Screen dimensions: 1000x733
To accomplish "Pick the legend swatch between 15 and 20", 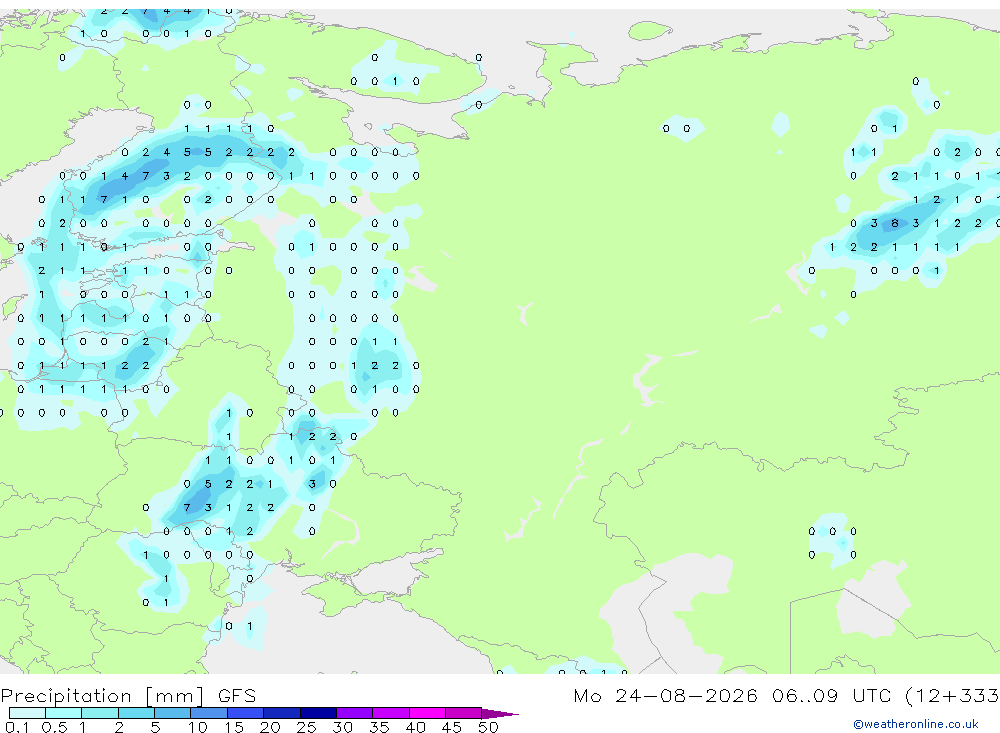I will [x=245, y=713].
